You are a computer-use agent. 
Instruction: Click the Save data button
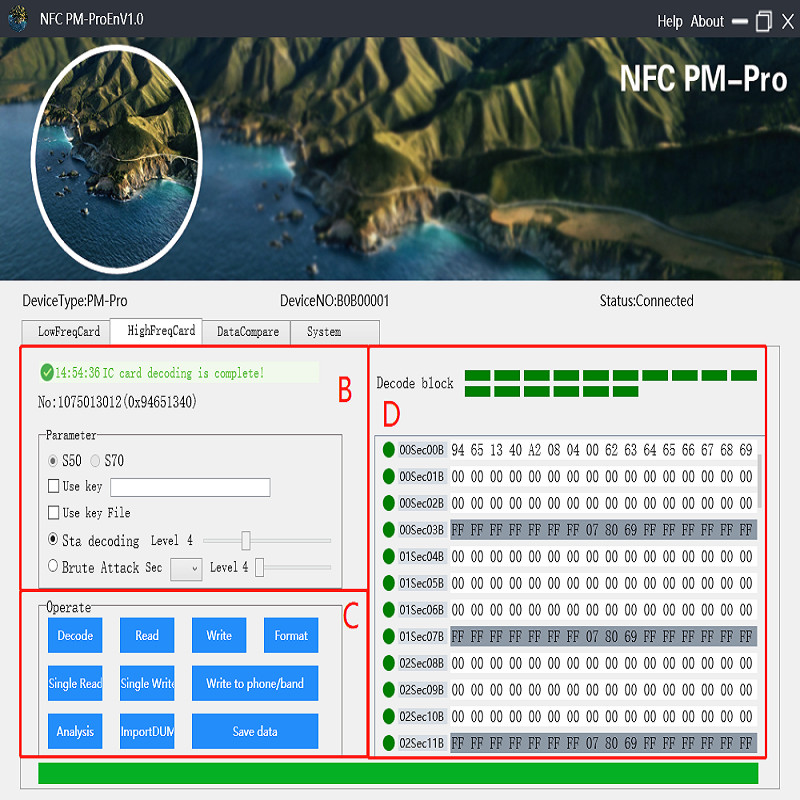click(254, 731)
